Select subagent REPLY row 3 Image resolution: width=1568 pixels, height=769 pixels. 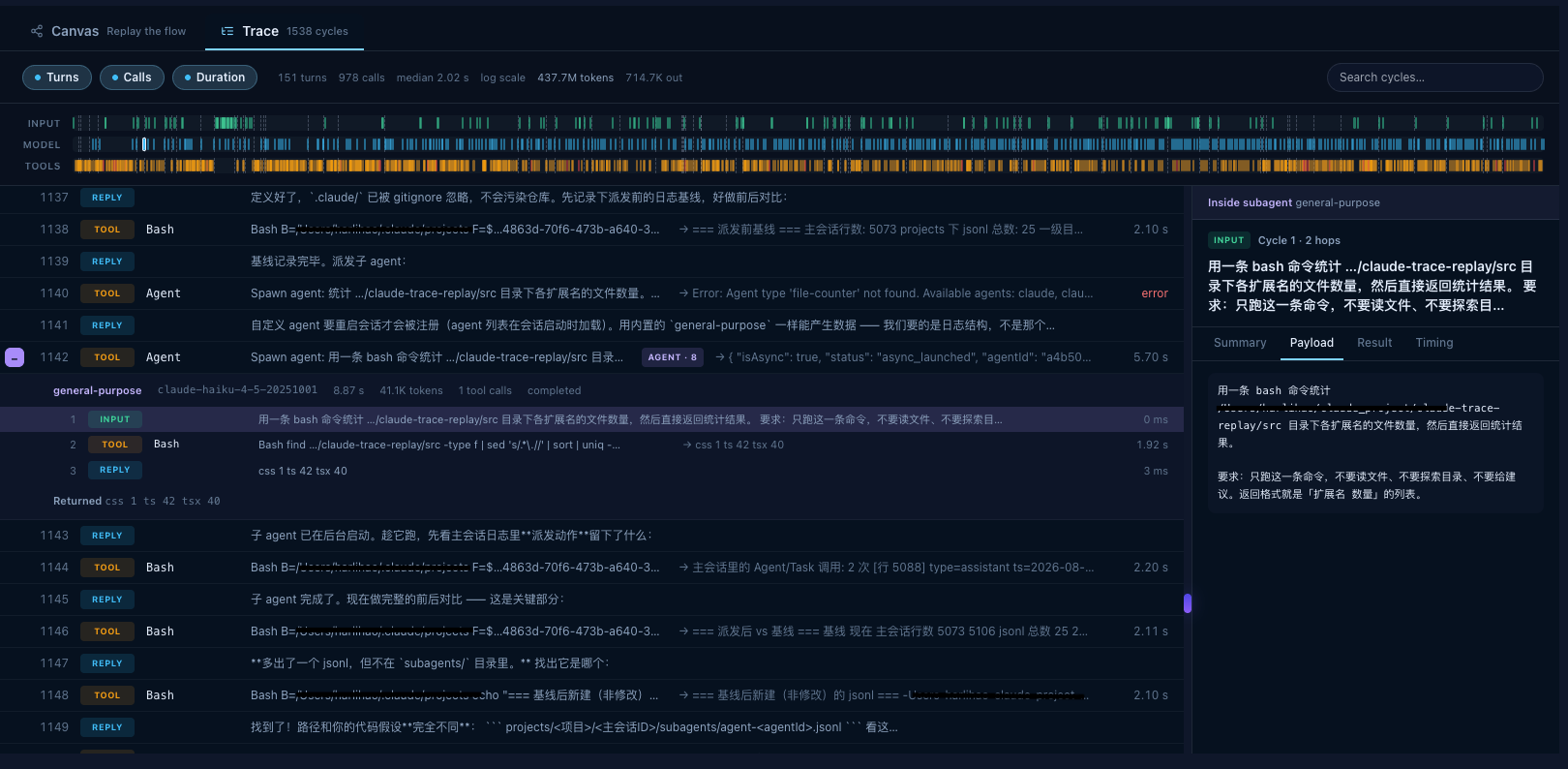coord(591,471)
